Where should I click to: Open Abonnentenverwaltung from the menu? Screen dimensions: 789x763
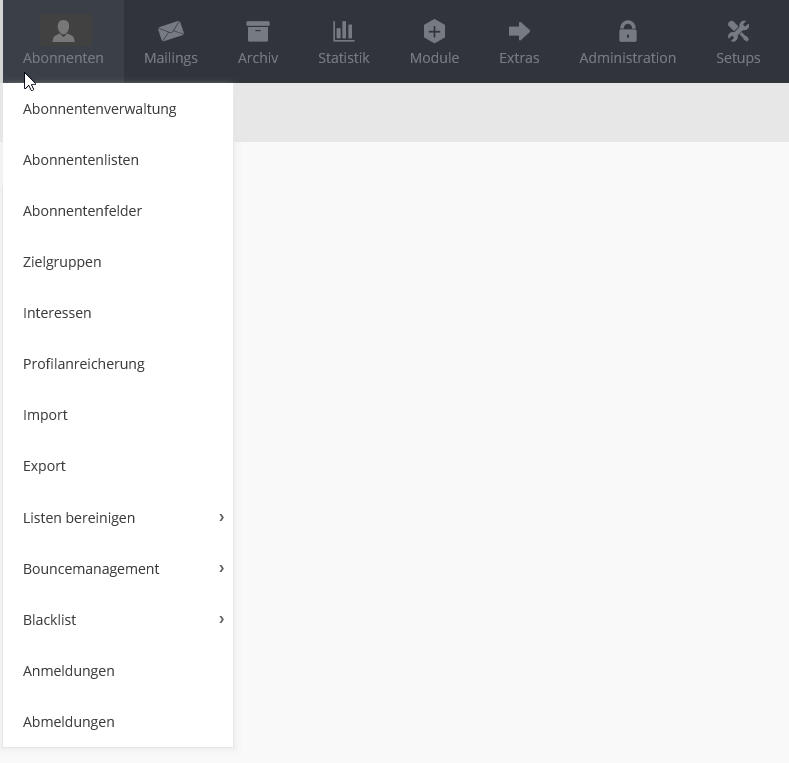pos(100,109)
